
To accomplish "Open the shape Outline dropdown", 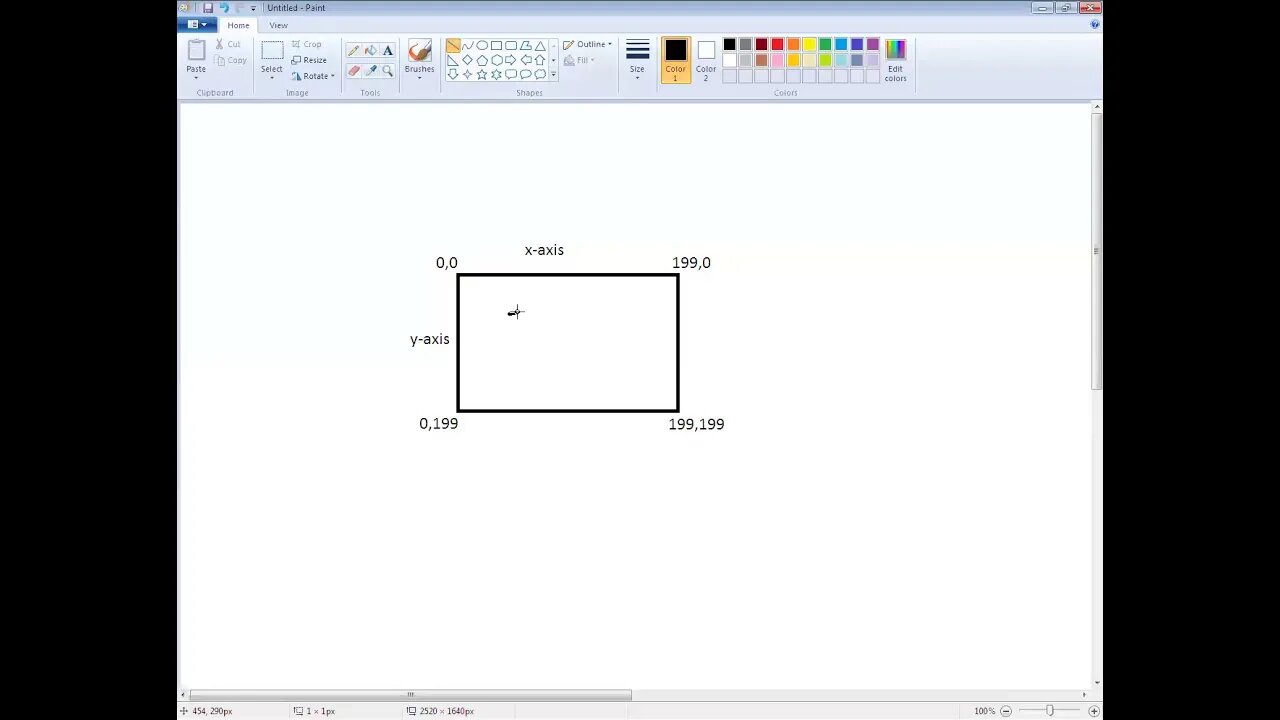I will (x=587, y=44).
